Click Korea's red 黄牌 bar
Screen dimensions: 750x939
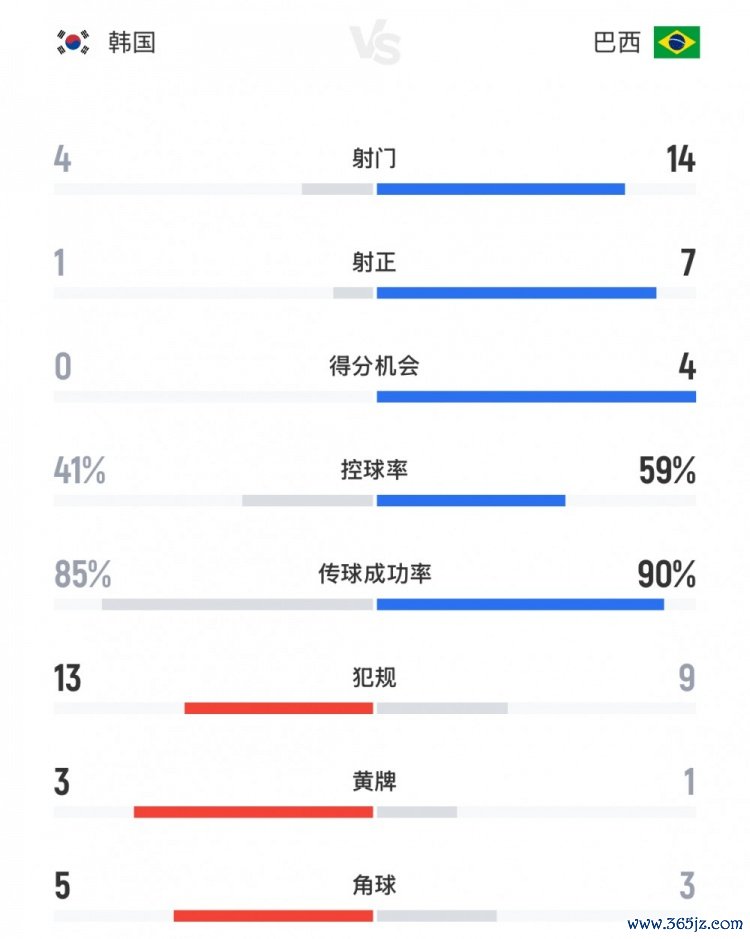coord(254,812)
